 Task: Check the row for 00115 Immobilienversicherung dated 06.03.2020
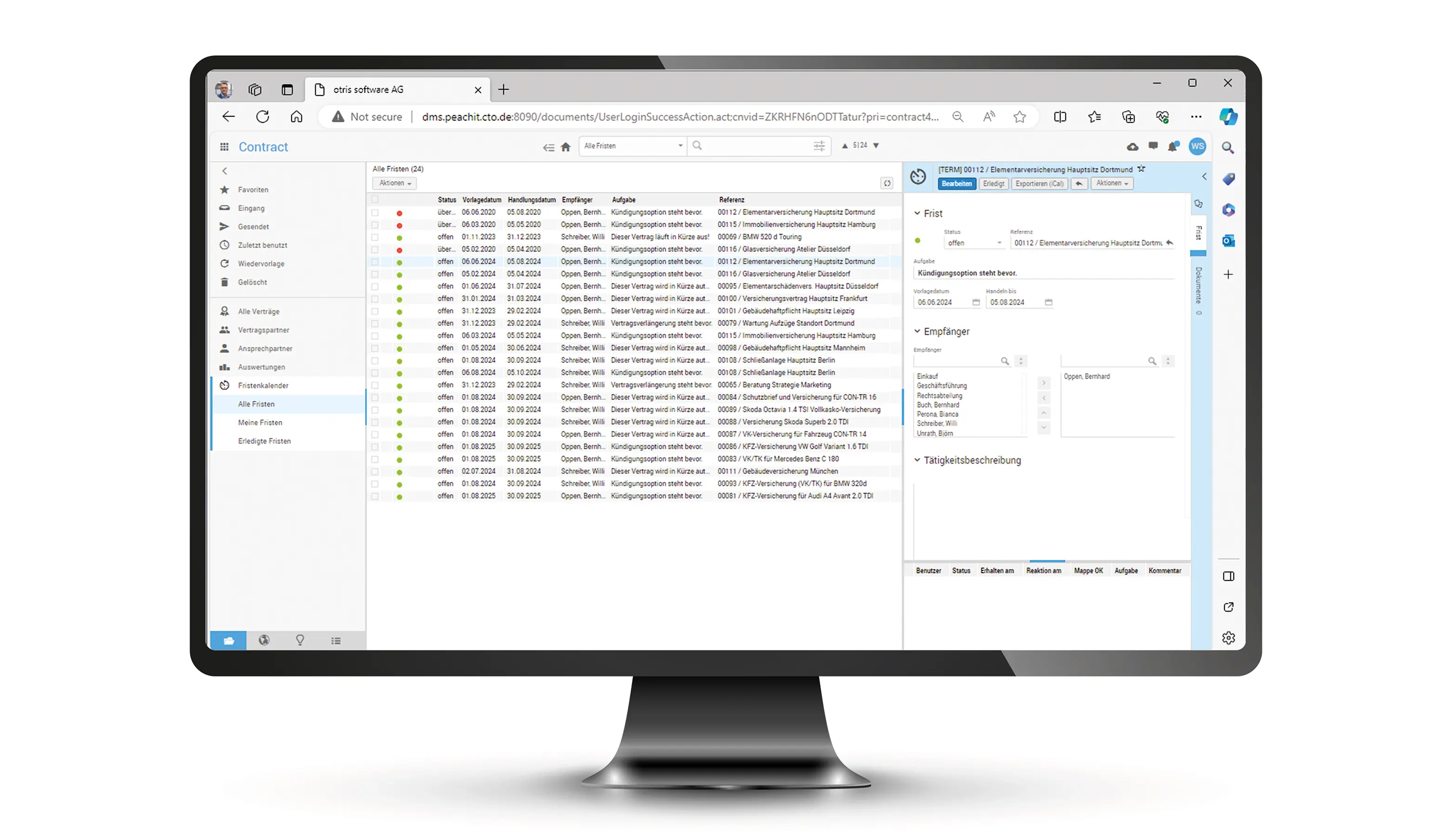[375, 225]
